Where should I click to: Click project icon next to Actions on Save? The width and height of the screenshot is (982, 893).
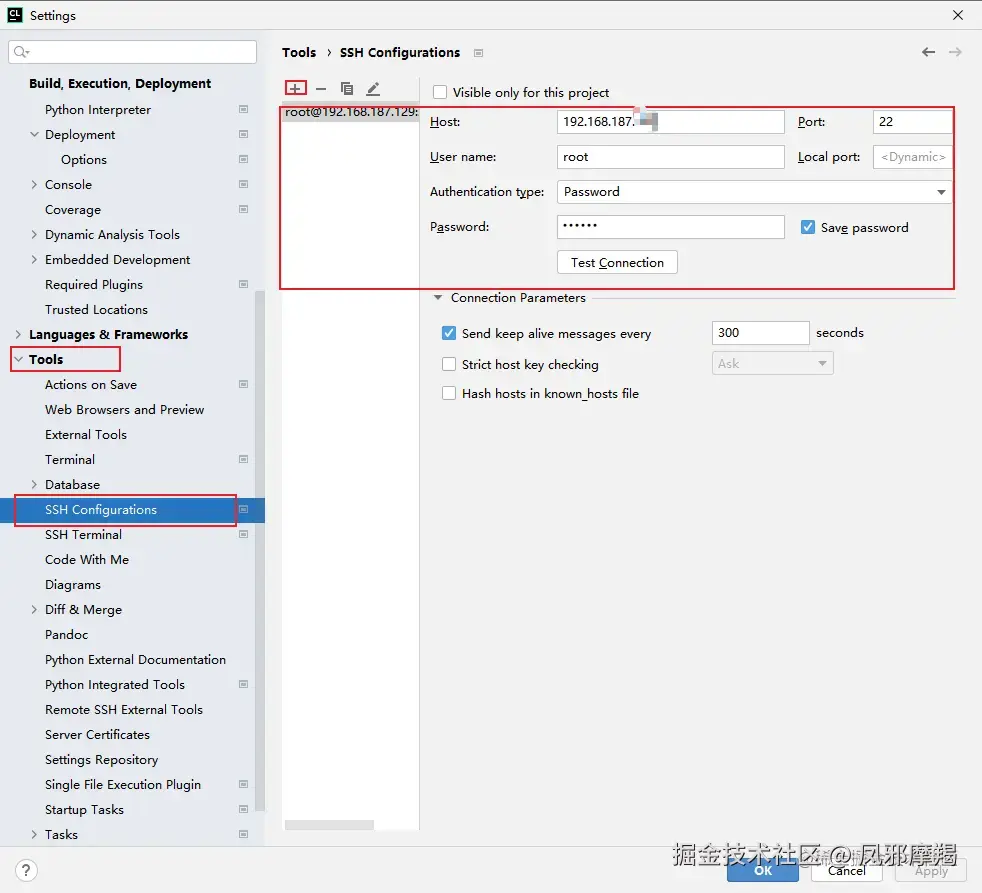[x=244, y=384]
